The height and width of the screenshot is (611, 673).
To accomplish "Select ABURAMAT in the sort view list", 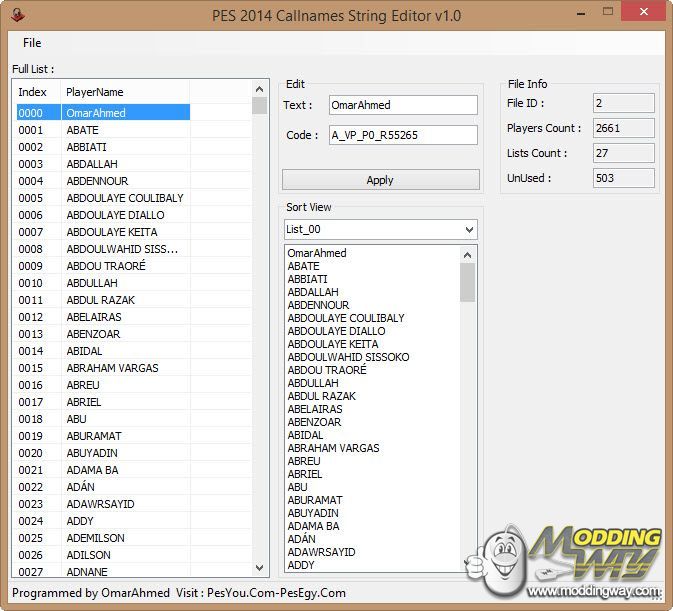I will coord(315,500).
